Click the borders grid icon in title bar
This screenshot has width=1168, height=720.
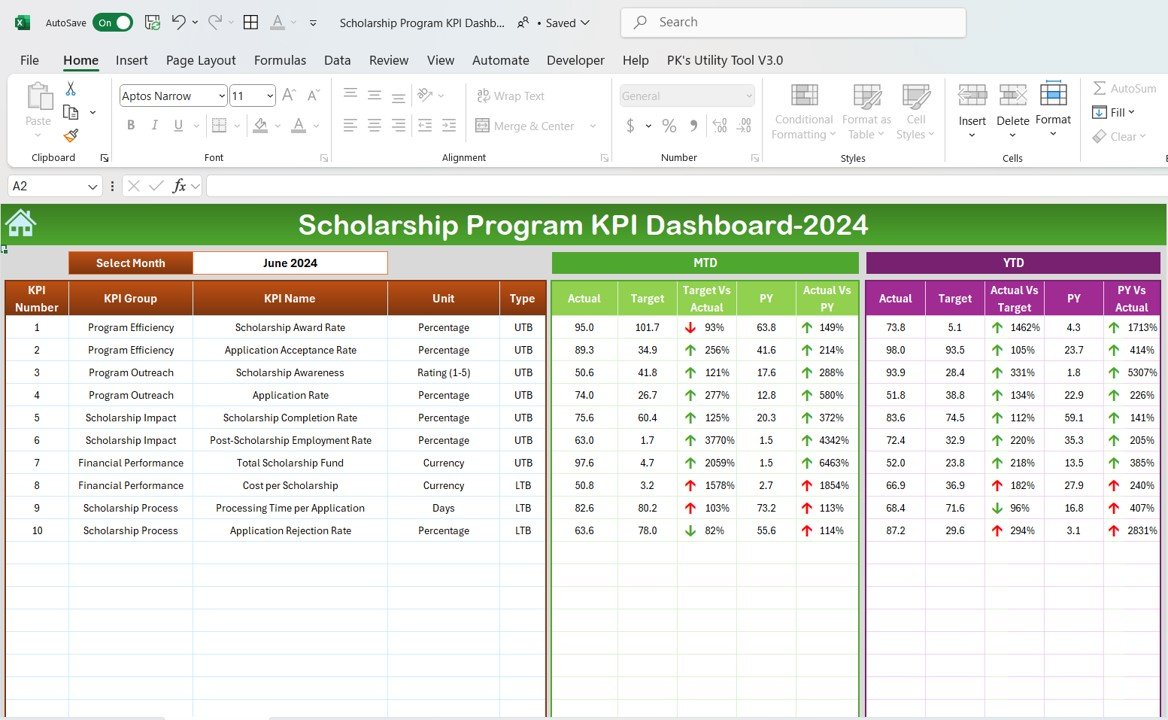[251, 22]
